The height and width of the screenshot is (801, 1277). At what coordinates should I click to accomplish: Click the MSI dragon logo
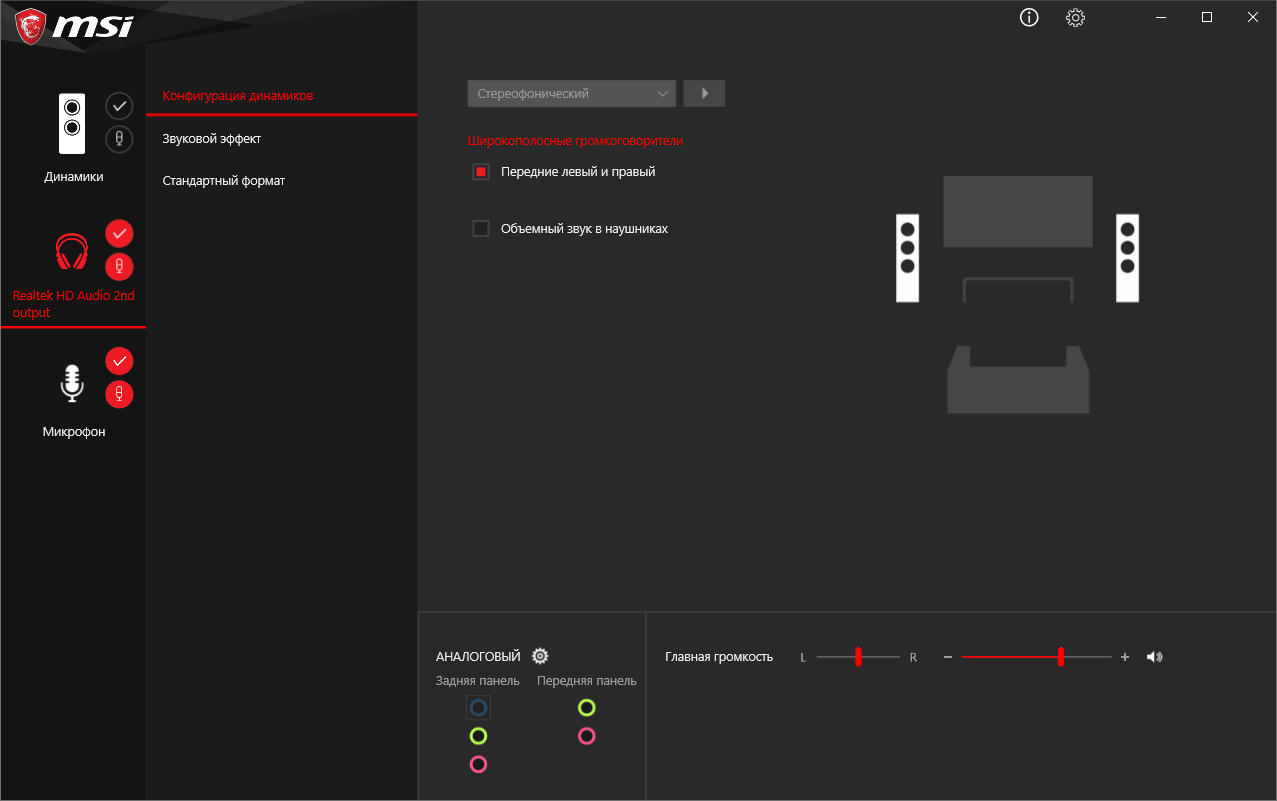29,26
